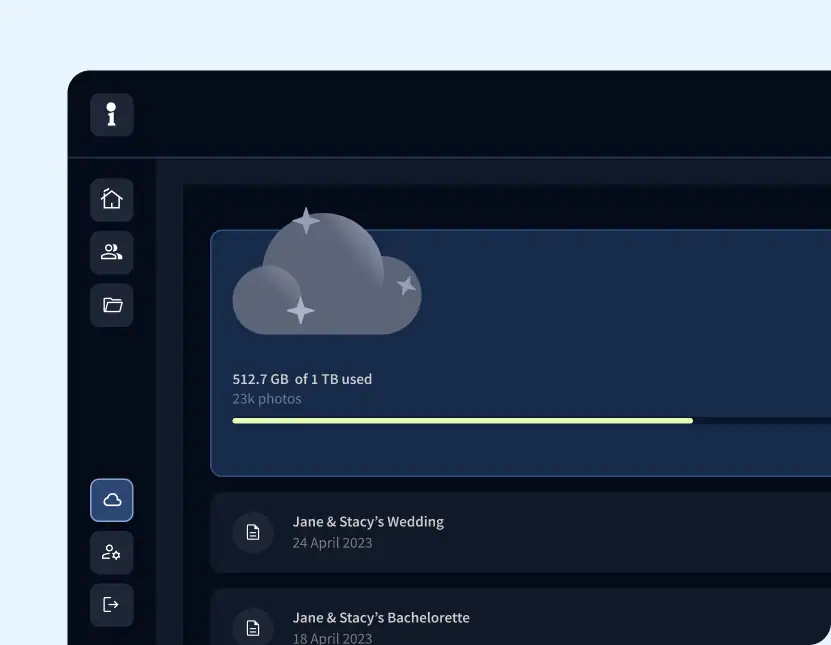
Task: Open the Folders section in sidebar
Action: click(111, 305)
